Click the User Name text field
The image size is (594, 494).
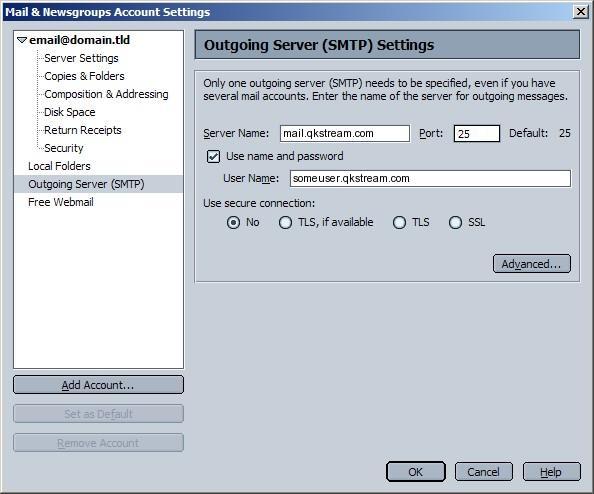430,178
